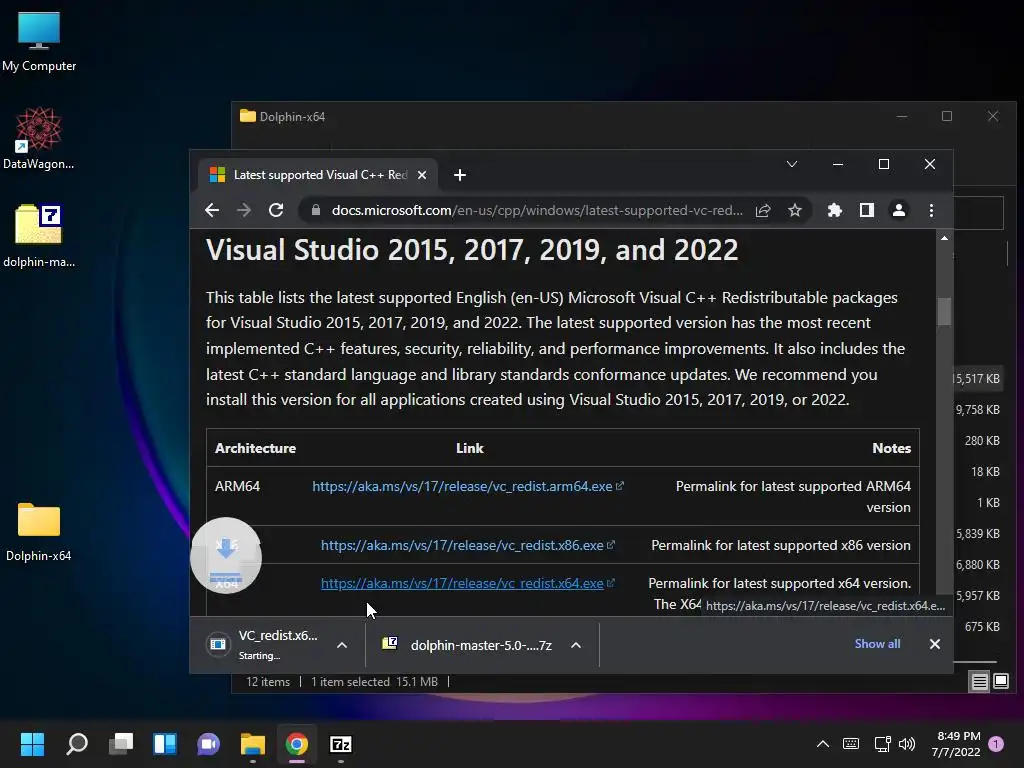Select the 5,839 KB file in Dolphin-x64 window
This screenshot has width=1024, height=768.
[x=978, y=534]
